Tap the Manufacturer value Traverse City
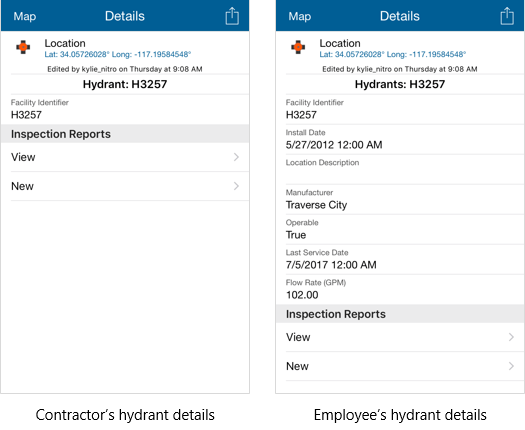 (316, 205)
